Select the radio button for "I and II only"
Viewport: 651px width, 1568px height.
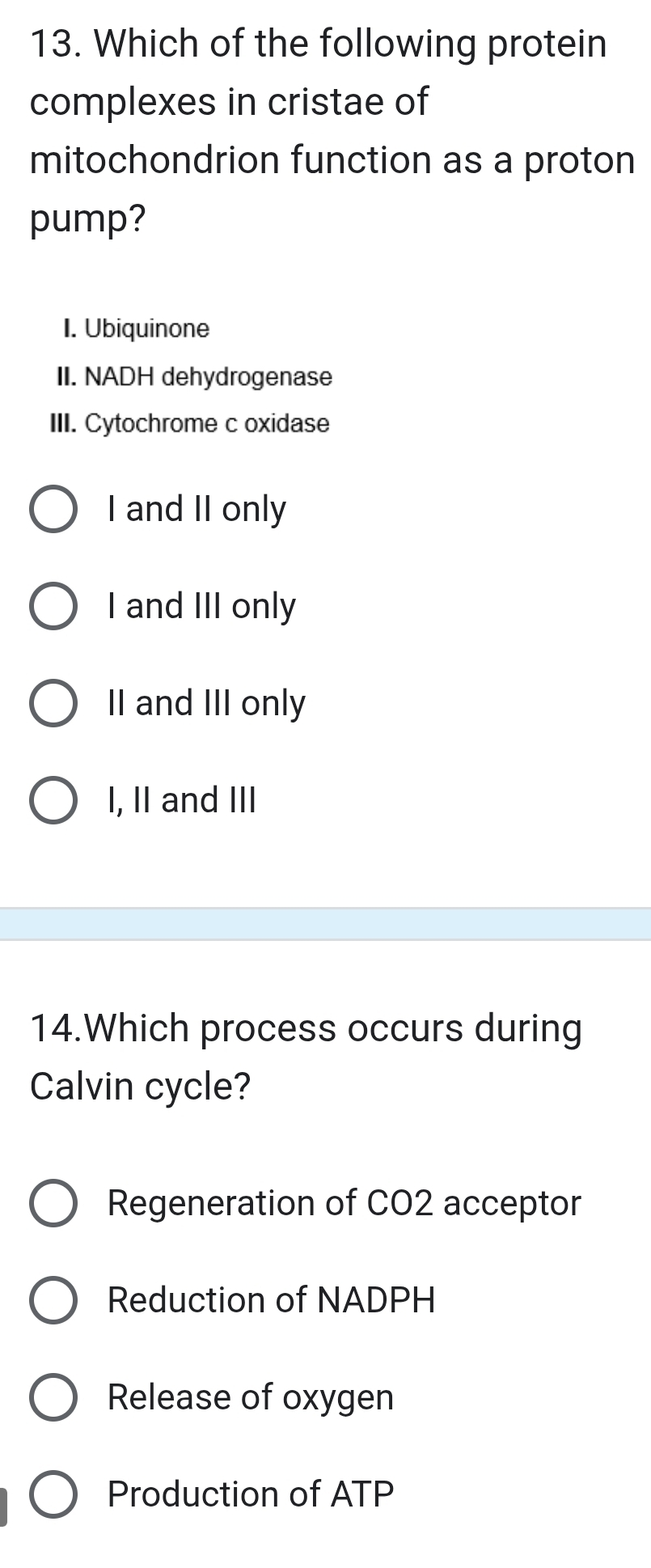pos(53,510)
